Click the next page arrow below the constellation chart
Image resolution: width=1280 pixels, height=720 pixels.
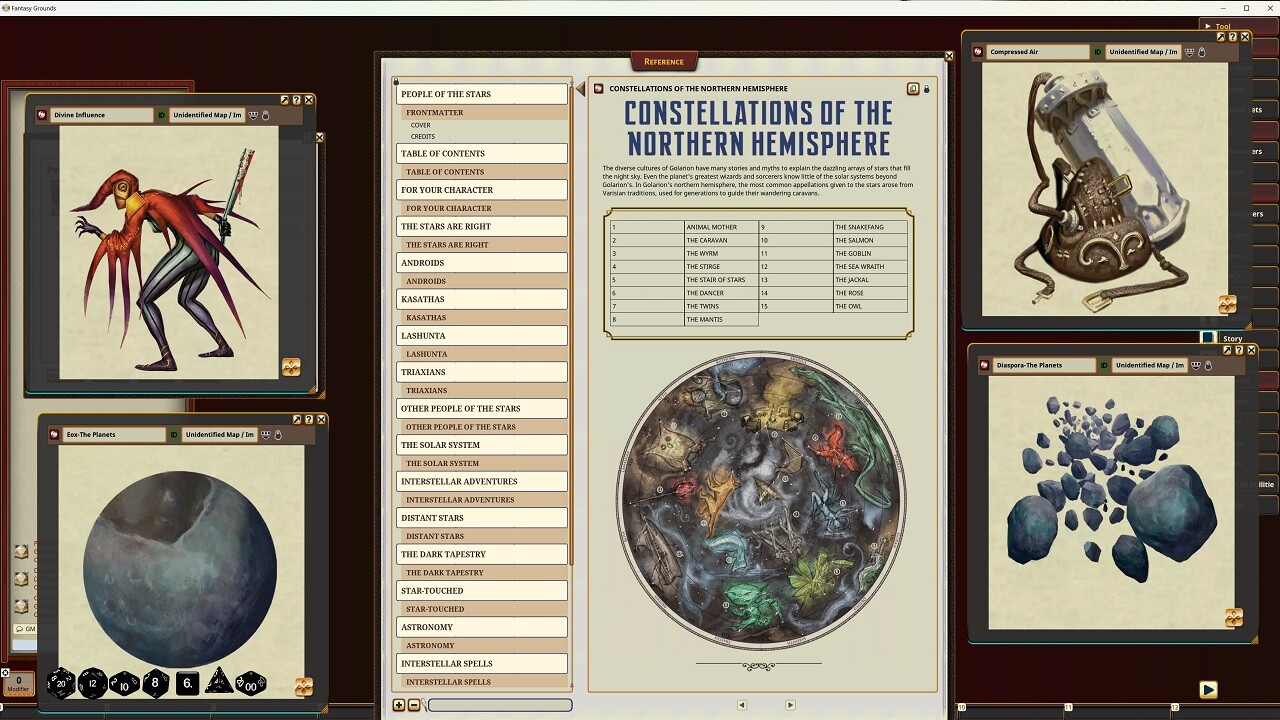click(x=790, y=704)
